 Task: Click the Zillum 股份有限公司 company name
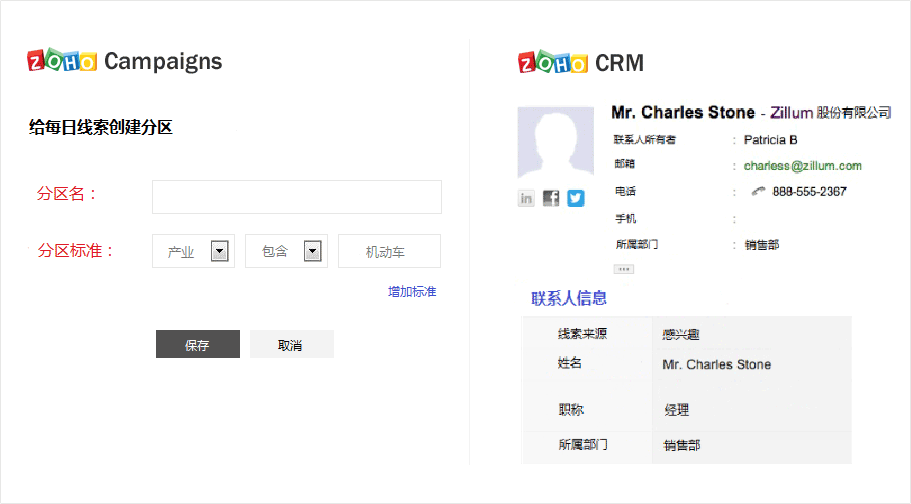coord(831,113)
